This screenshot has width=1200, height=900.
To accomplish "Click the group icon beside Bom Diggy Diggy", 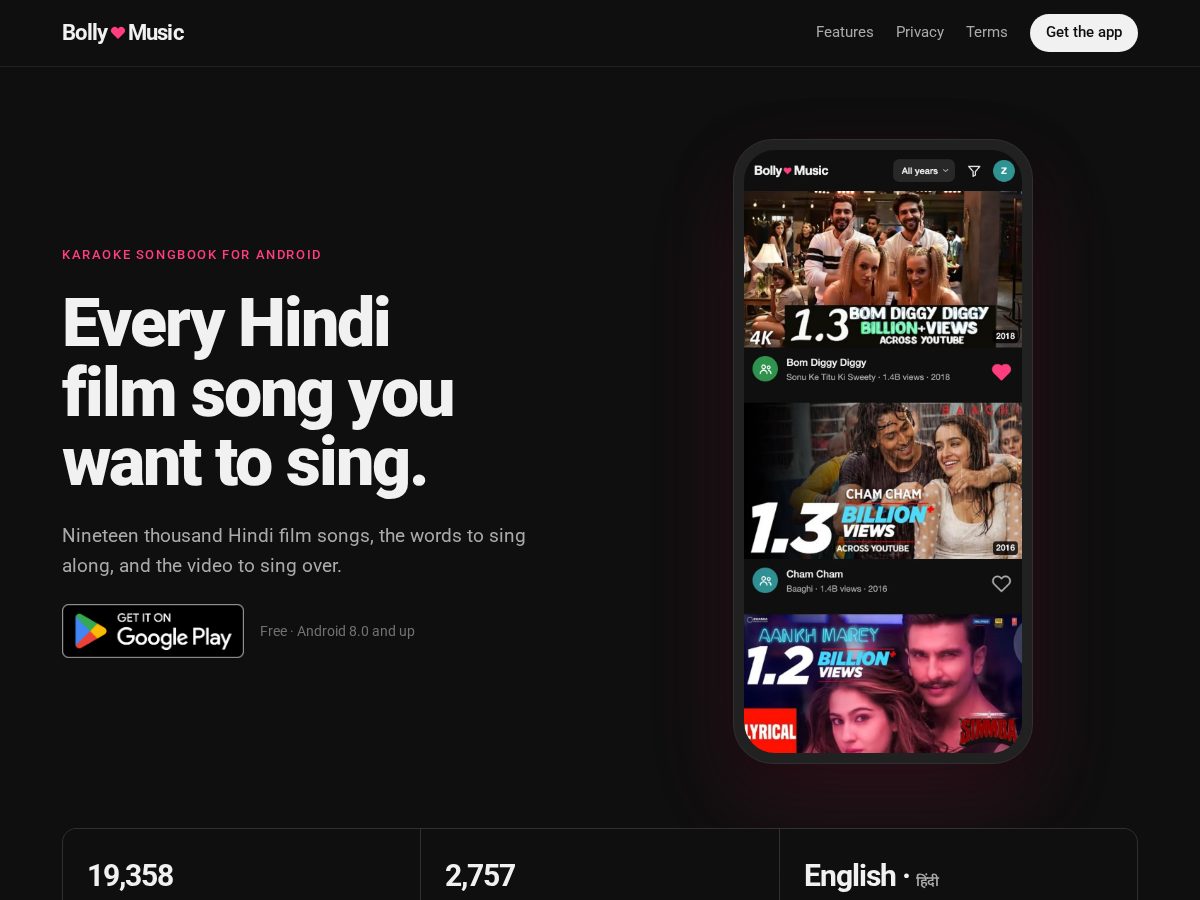I will pos(765,369).
